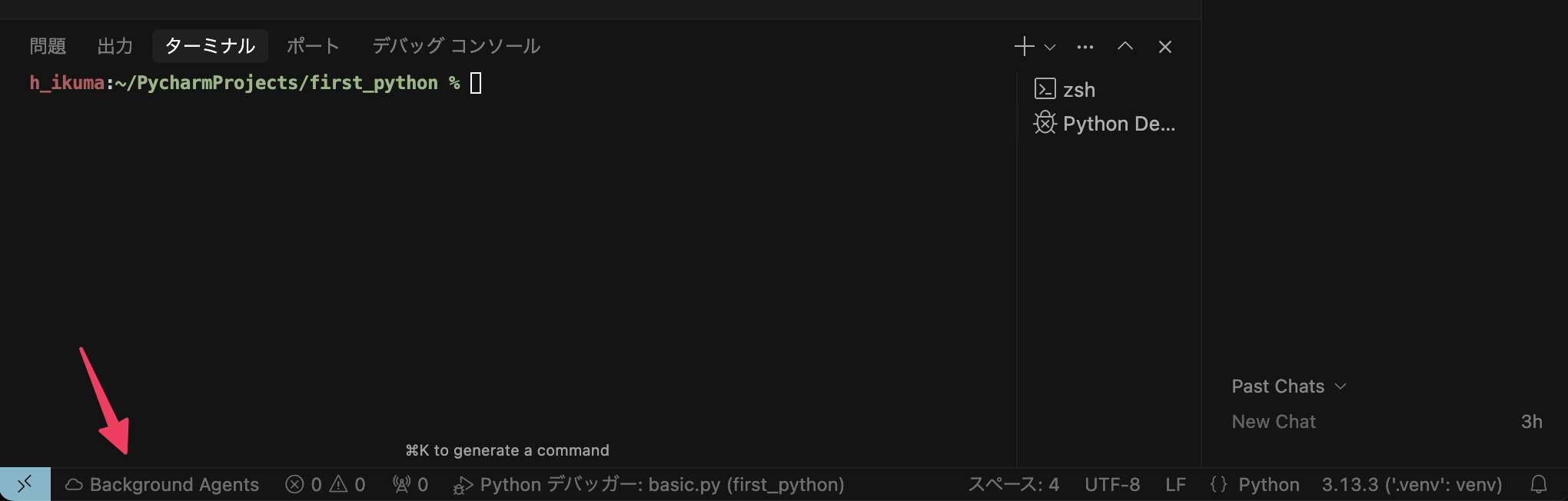The image size is (1568, 501).
Task: Click the errors and warnings counter
Action: pyautogui.click(x=326, y=485)
